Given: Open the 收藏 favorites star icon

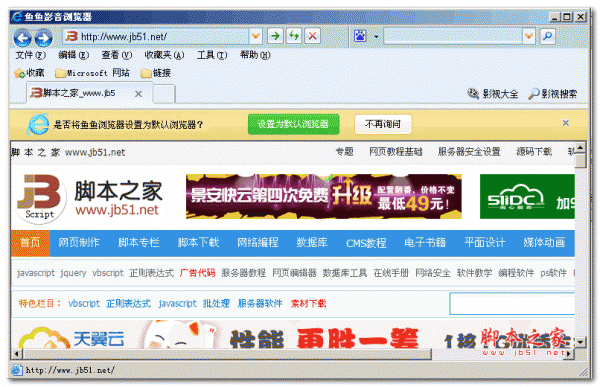Looking at the screenshot, I should (20, 73).
